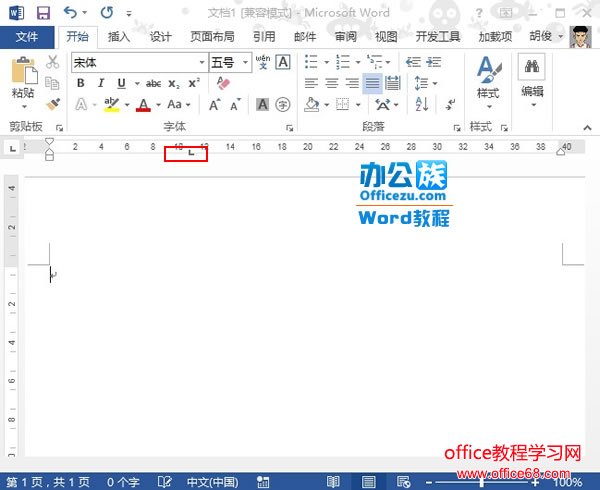Expand the Paste options arrow
The height and width of the screenshot is (490, 600).
pyautogui.click(x=24, y=107)
